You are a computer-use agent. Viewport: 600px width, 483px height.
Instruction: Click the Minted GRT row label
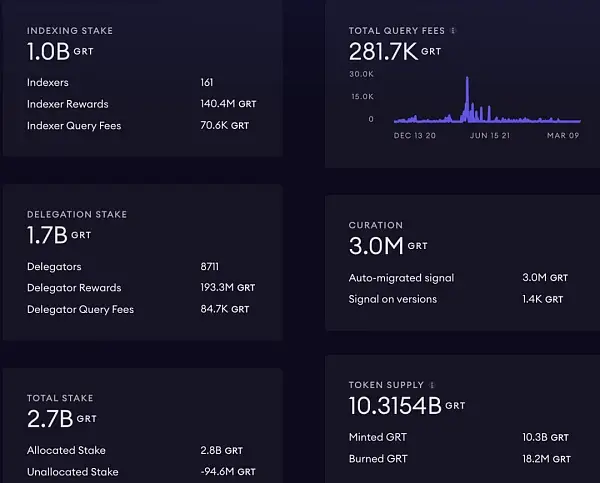pos(379,438)
